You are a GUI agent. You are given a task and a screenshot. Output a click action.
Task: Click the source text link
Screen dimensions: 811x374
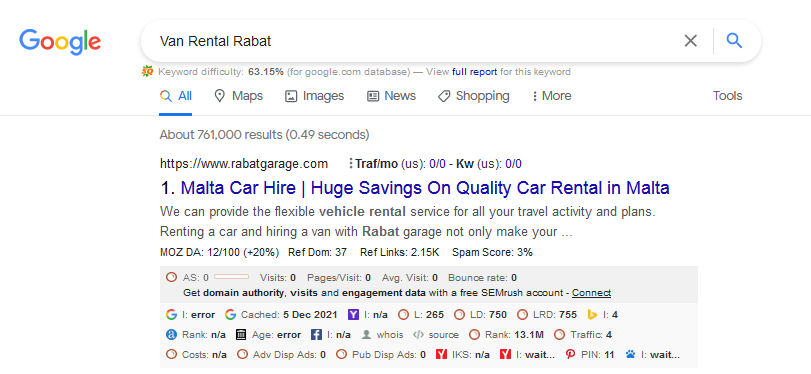444,335
